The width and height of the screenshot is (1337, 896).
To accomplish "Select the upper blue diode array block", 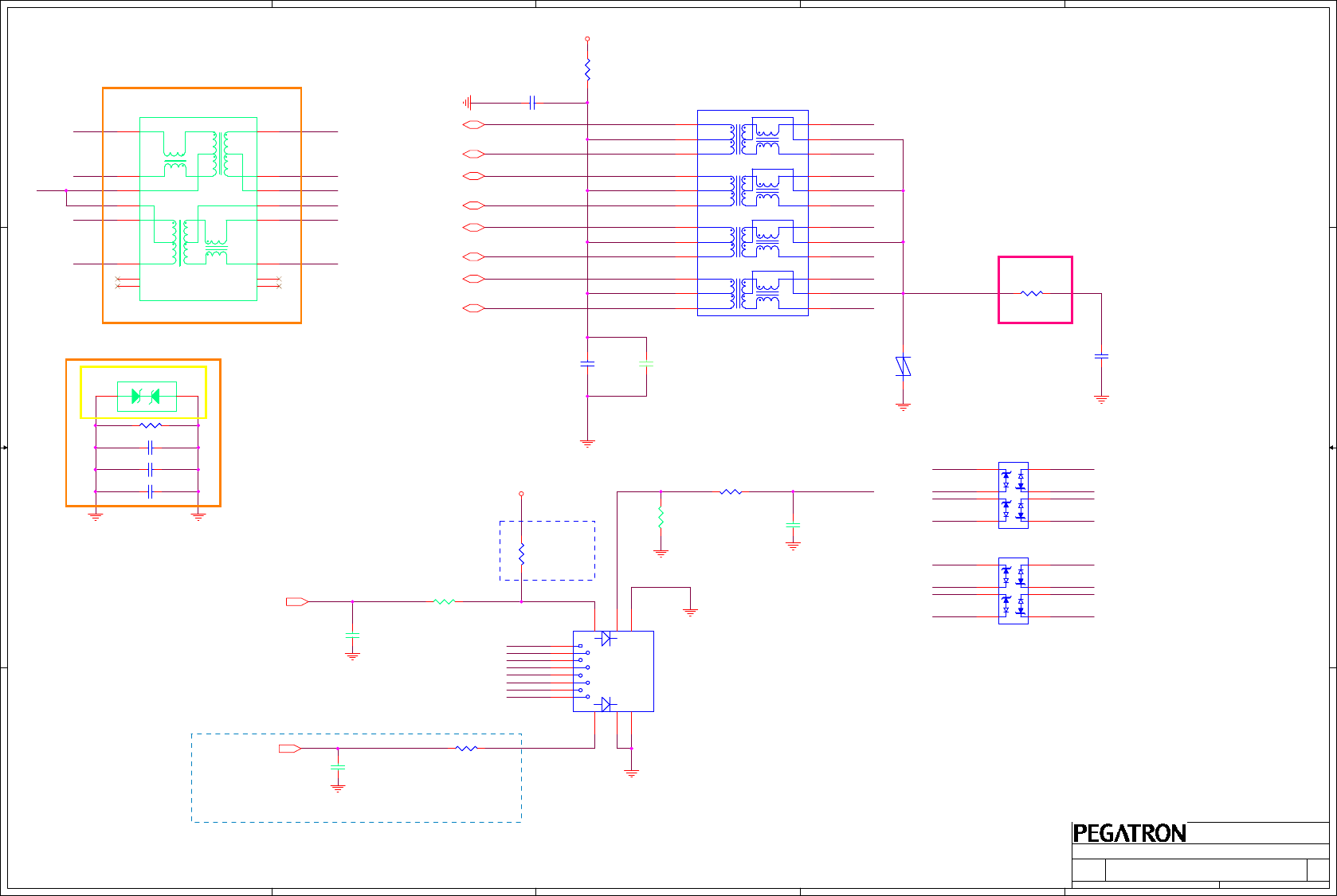I will [x=1013, y=495].
